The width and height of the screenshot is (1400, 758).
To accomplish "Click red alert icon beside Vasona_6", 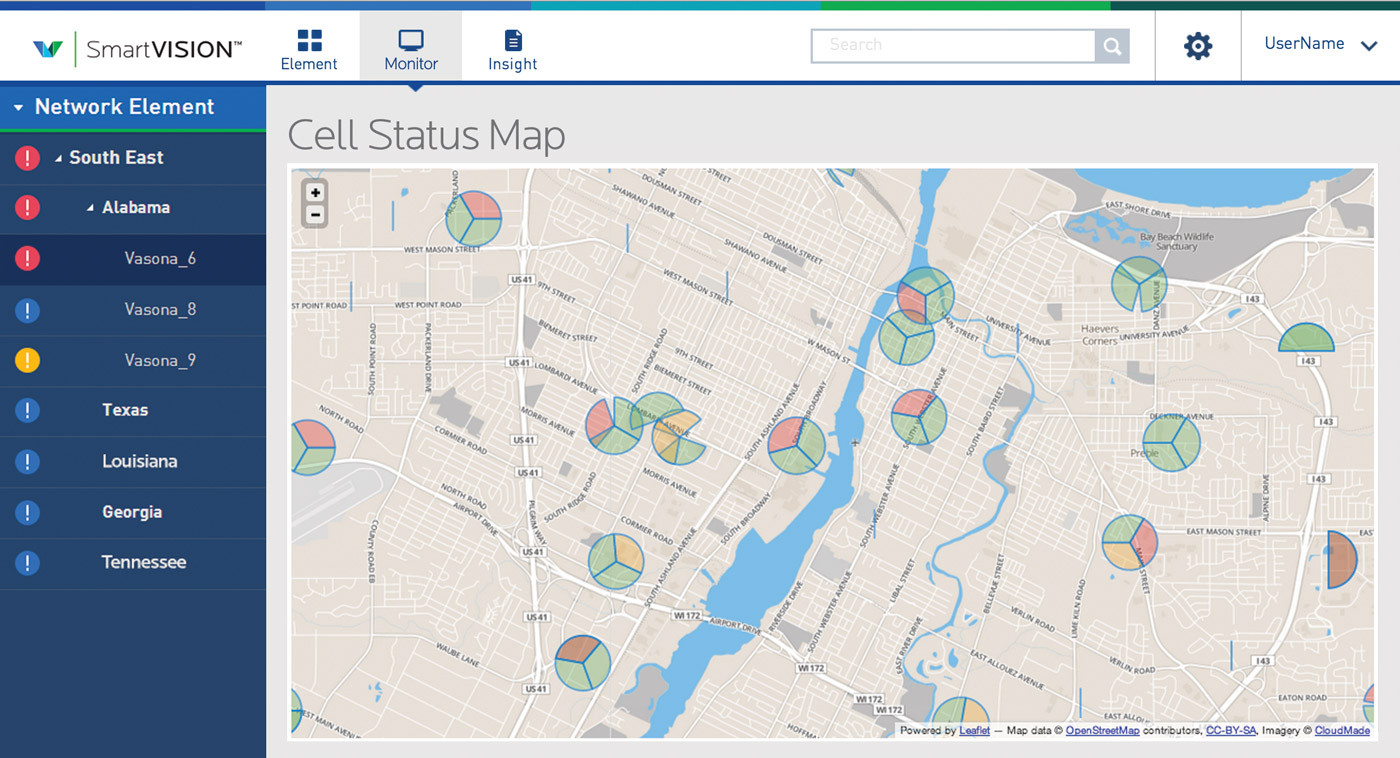I will (x=28, y=259).
